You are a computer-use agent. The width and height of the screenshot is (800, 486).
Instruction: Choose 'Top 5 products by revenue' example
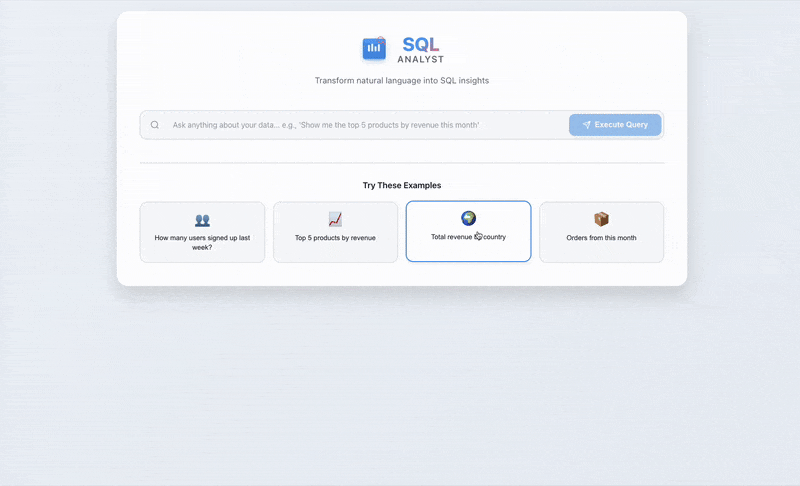click(x=335, y=232)
